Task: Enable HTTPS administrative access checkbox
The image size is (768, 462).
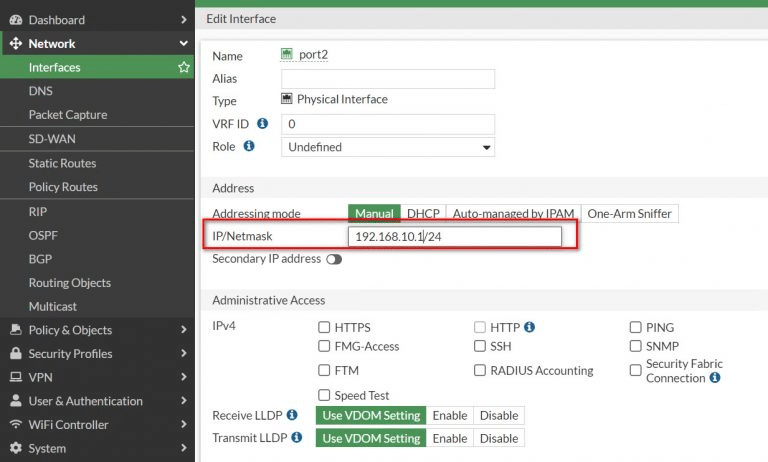Action: point(324,327)
